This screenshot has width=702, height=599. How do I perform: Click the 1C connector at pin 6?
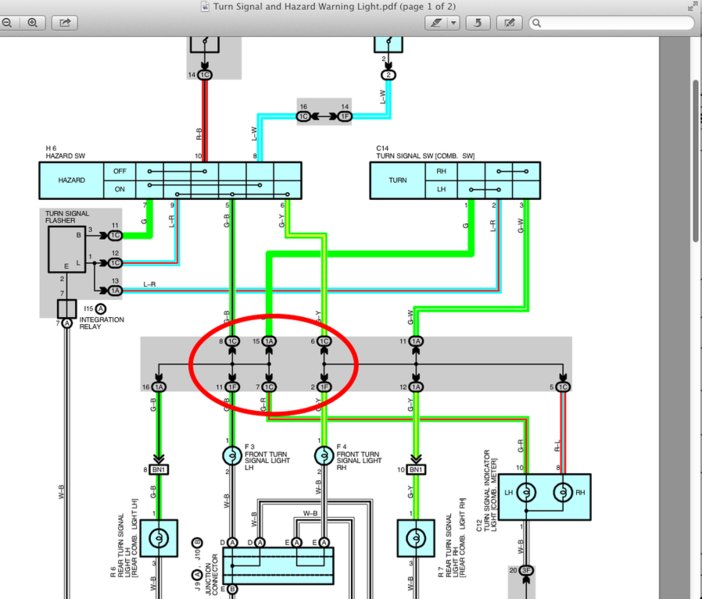pos(324,341)
